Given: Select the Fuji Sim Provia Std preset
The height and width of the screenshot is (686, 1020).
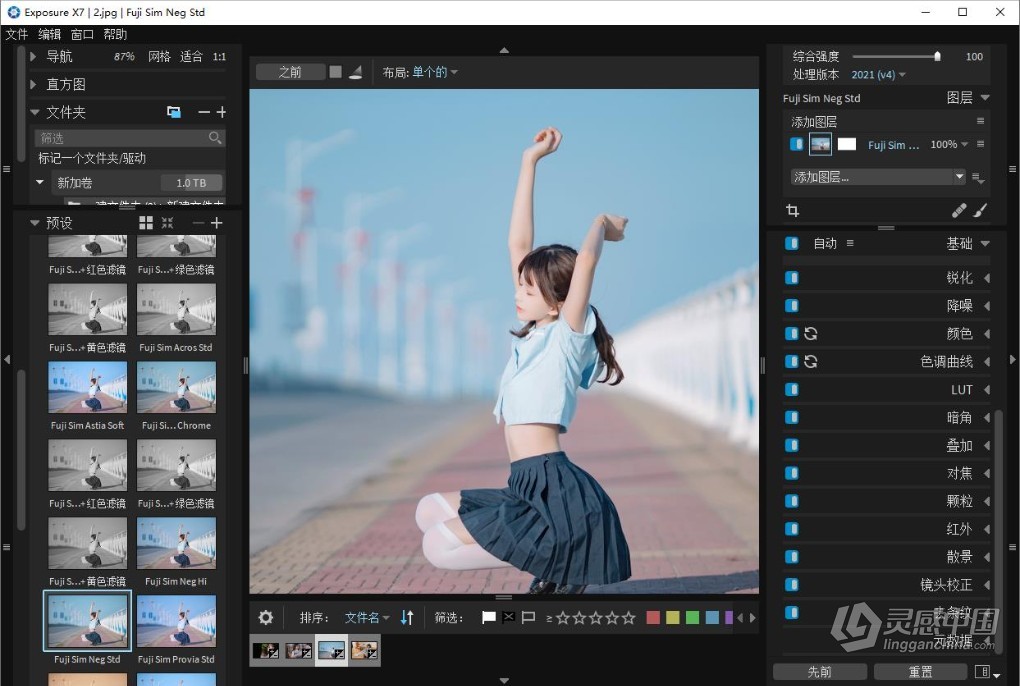Looking at the screenshot, I should [x=177, y=620].
